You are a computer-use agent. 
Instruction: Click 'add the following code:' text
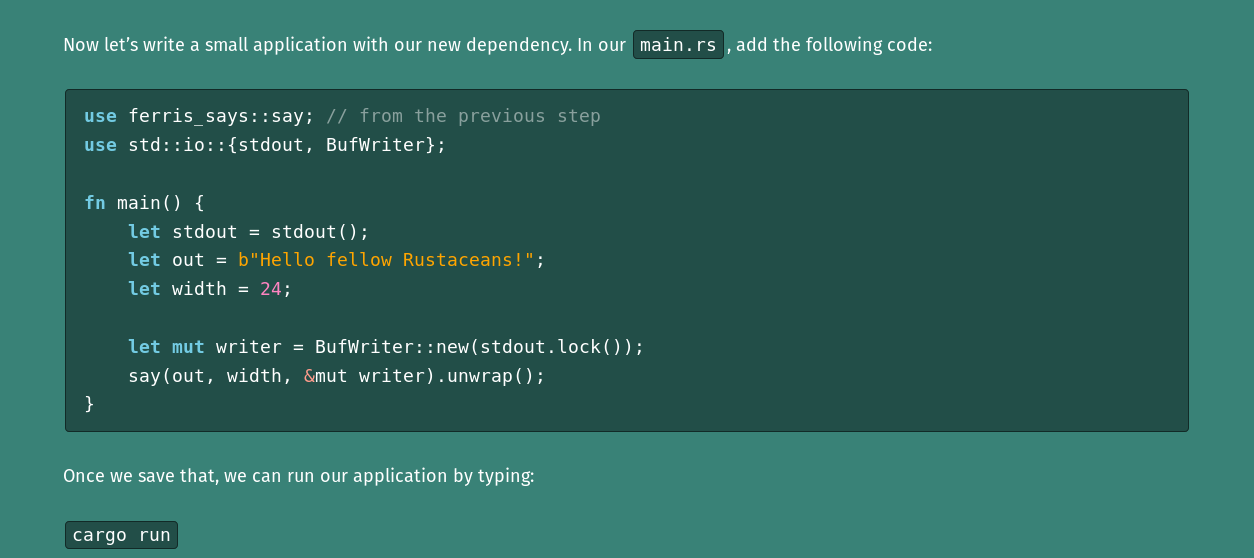[834, 45]
